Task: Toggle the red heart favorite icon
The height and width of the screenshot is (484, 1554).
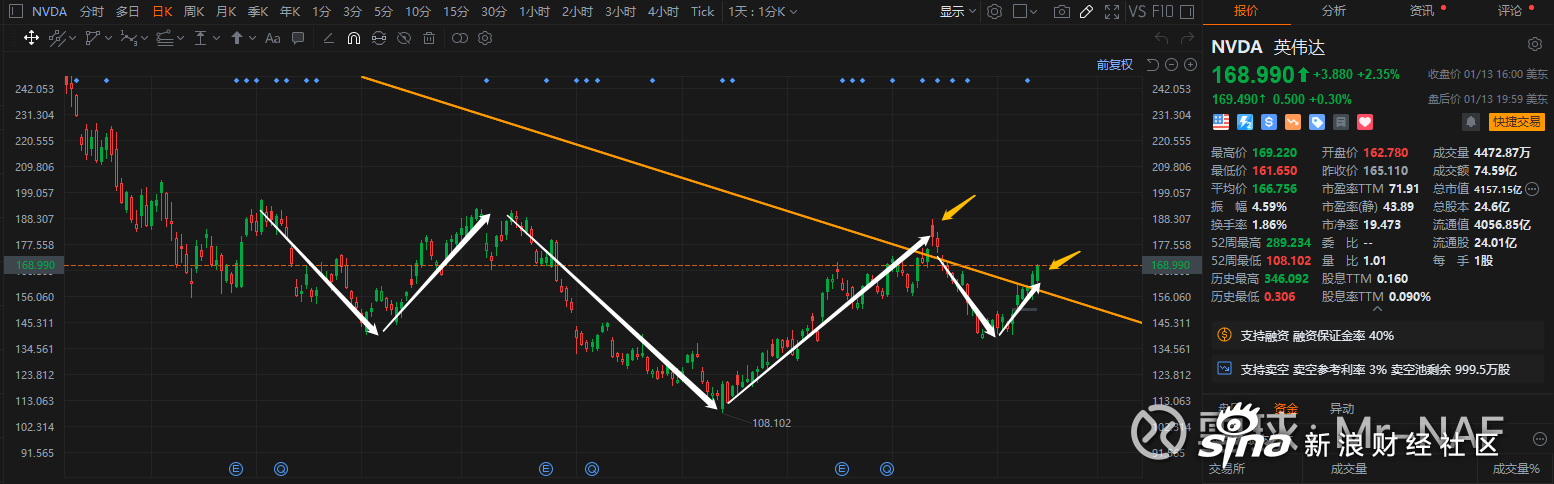Action: point(1365,122)
